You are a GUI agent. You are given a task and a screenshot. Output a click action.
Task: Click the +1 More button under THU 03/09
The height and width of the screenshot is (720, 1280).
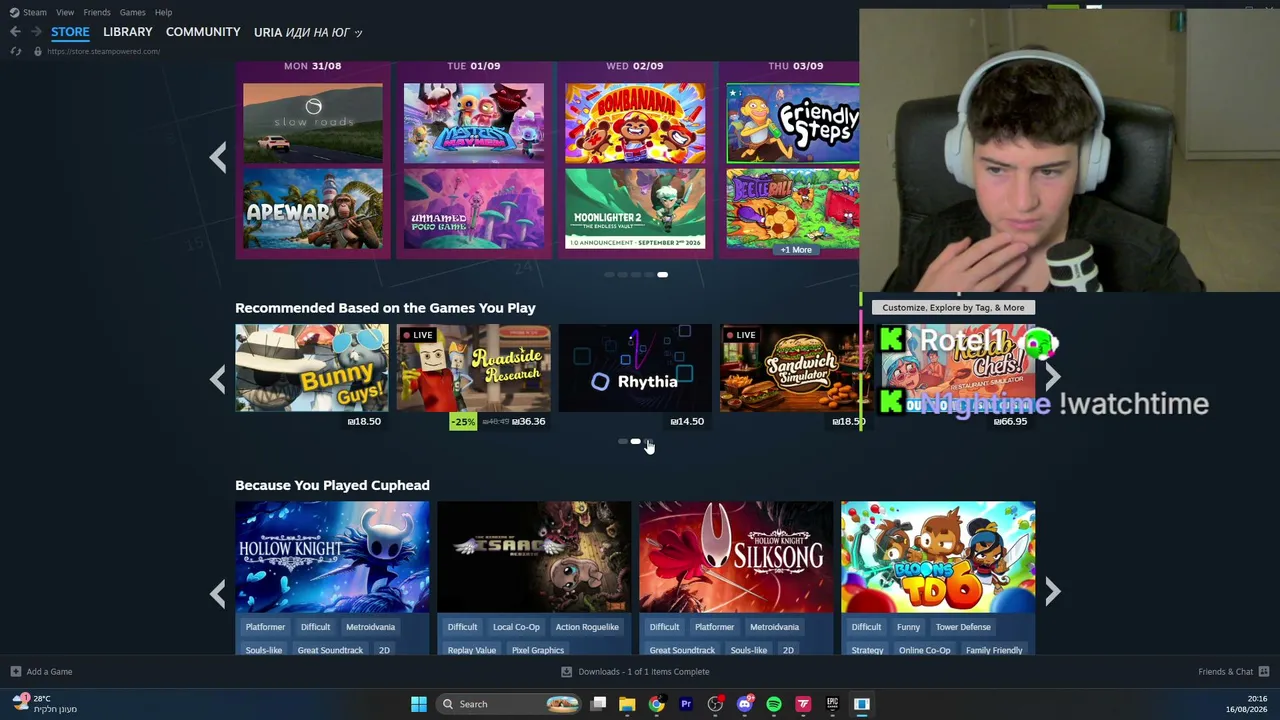(796, 250)
